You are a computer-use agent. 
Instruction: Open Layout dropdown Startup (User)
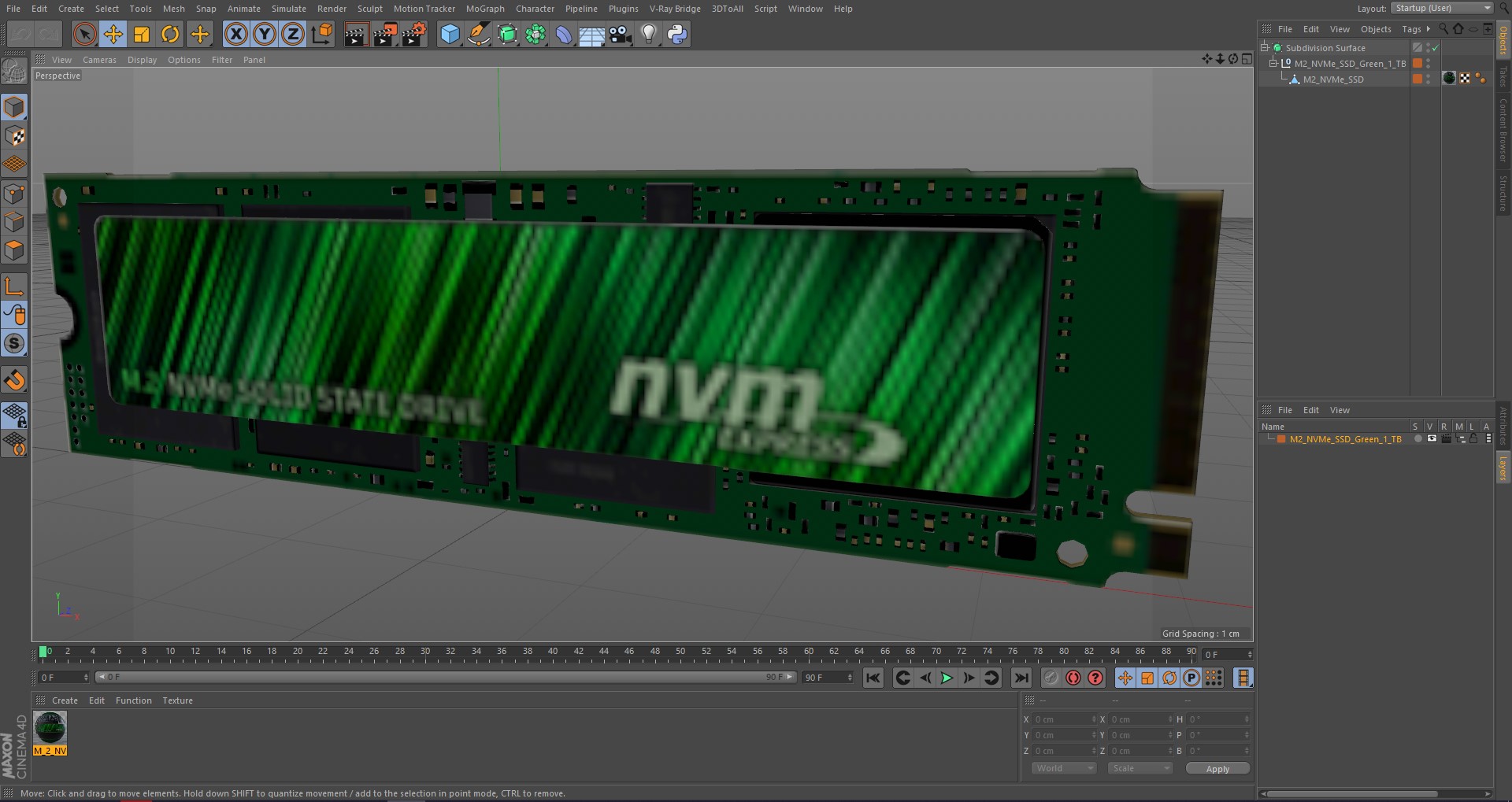click(x=1441, y=8)
